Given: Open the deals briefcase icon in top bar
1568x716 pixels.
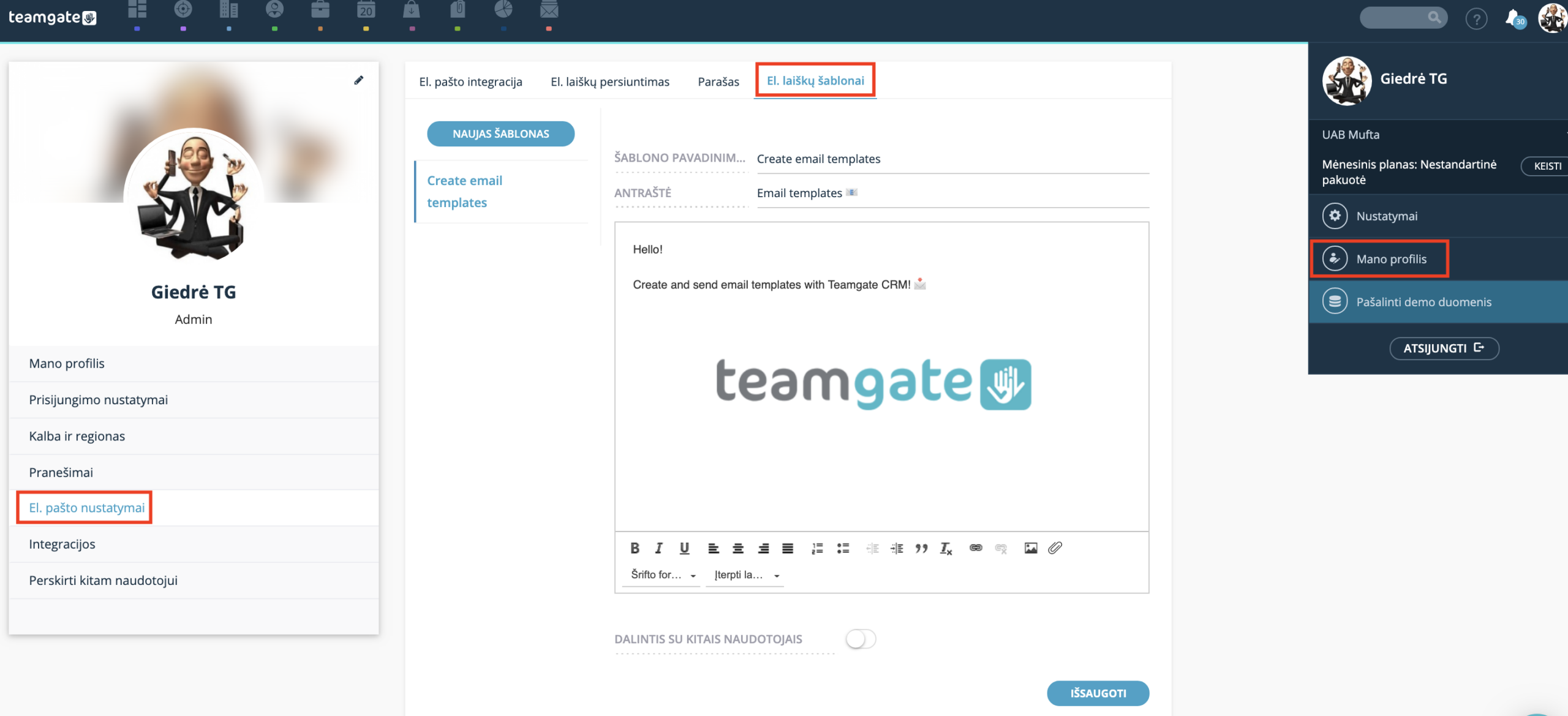Looking at the screenshot, I should [320, 10].
